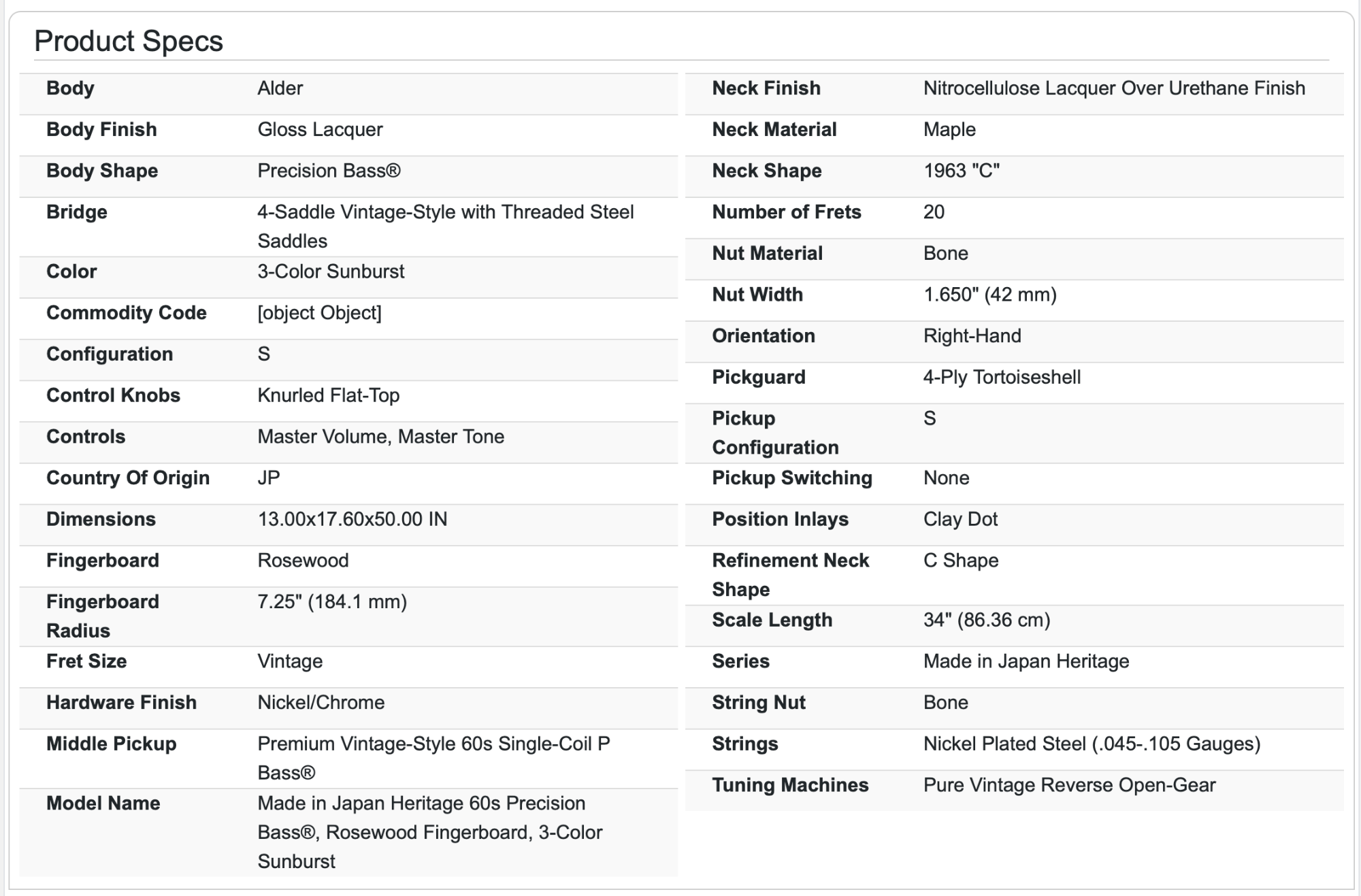Select the '4-Saddle Vintage-Style' bridge description
The image size is (1361, 896).
[446, 227]
